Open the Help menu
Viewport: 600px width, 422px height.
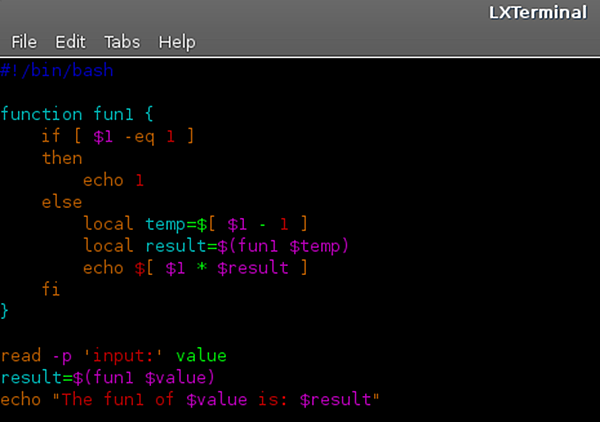(x=177, y=42)
